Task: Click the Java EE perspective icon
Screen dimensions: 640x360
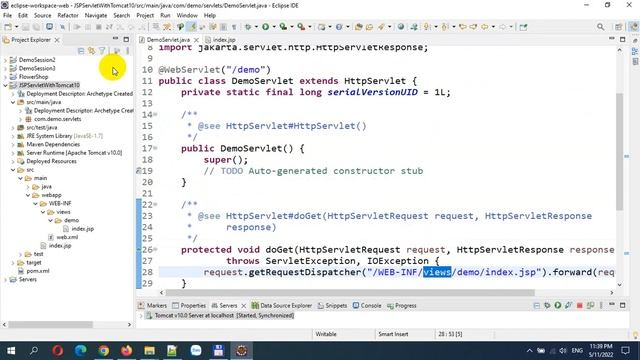Action: (633, 27)
